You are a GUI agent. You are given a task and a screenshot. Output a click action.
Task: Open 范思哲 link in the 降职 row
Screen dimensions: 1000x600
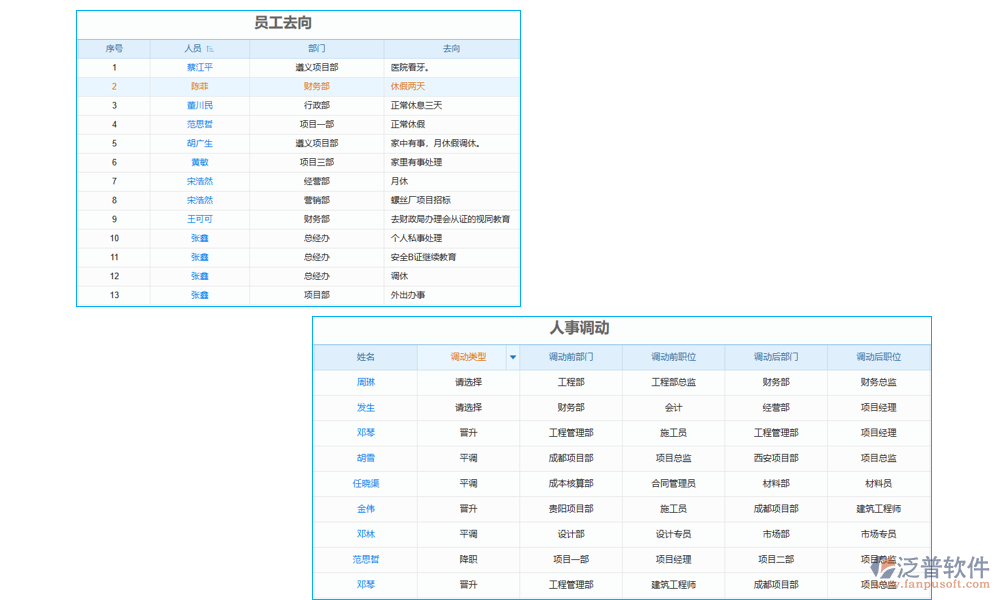tap(364, 559)
